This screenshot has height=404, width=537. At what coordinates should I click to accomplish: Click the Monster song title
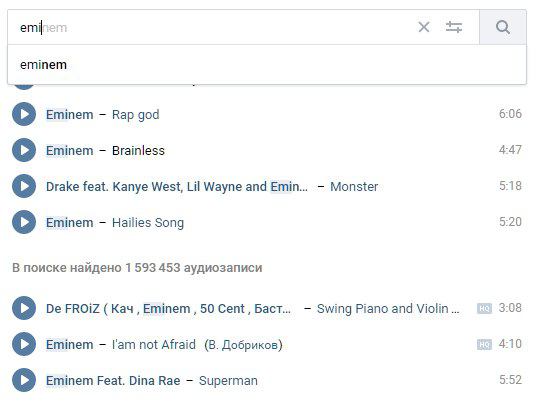(354, 187)
